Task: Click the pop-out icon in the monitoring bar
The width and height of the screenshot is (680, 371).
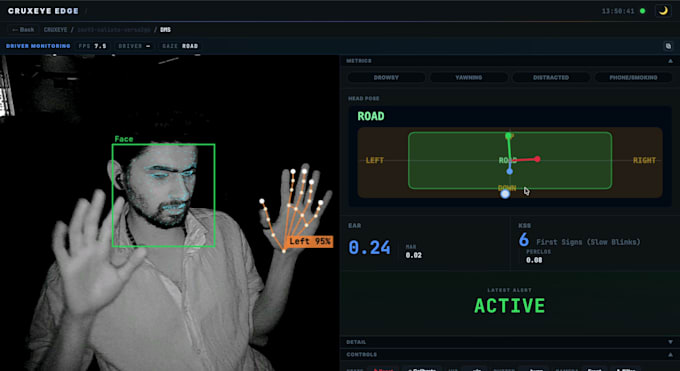Action: tap(668, 46)
